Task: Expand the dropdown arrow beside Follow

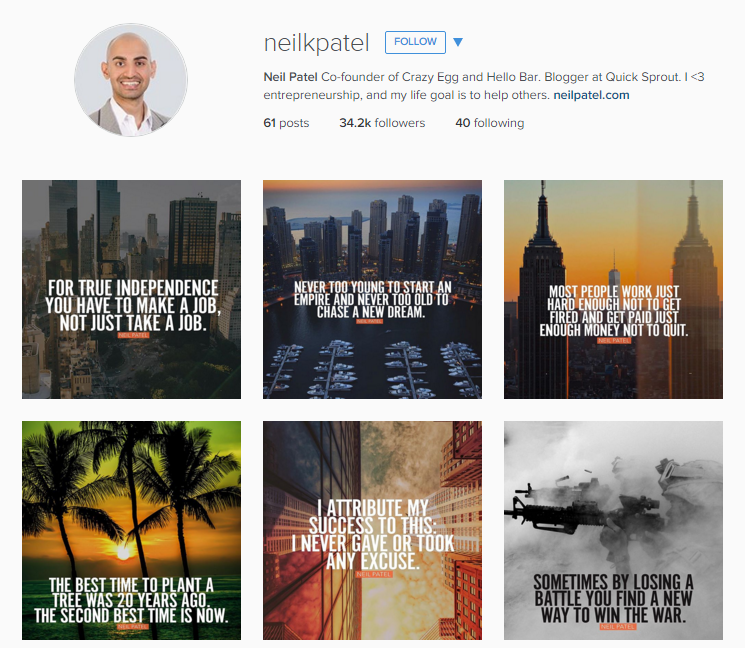Action: [458, 42]
